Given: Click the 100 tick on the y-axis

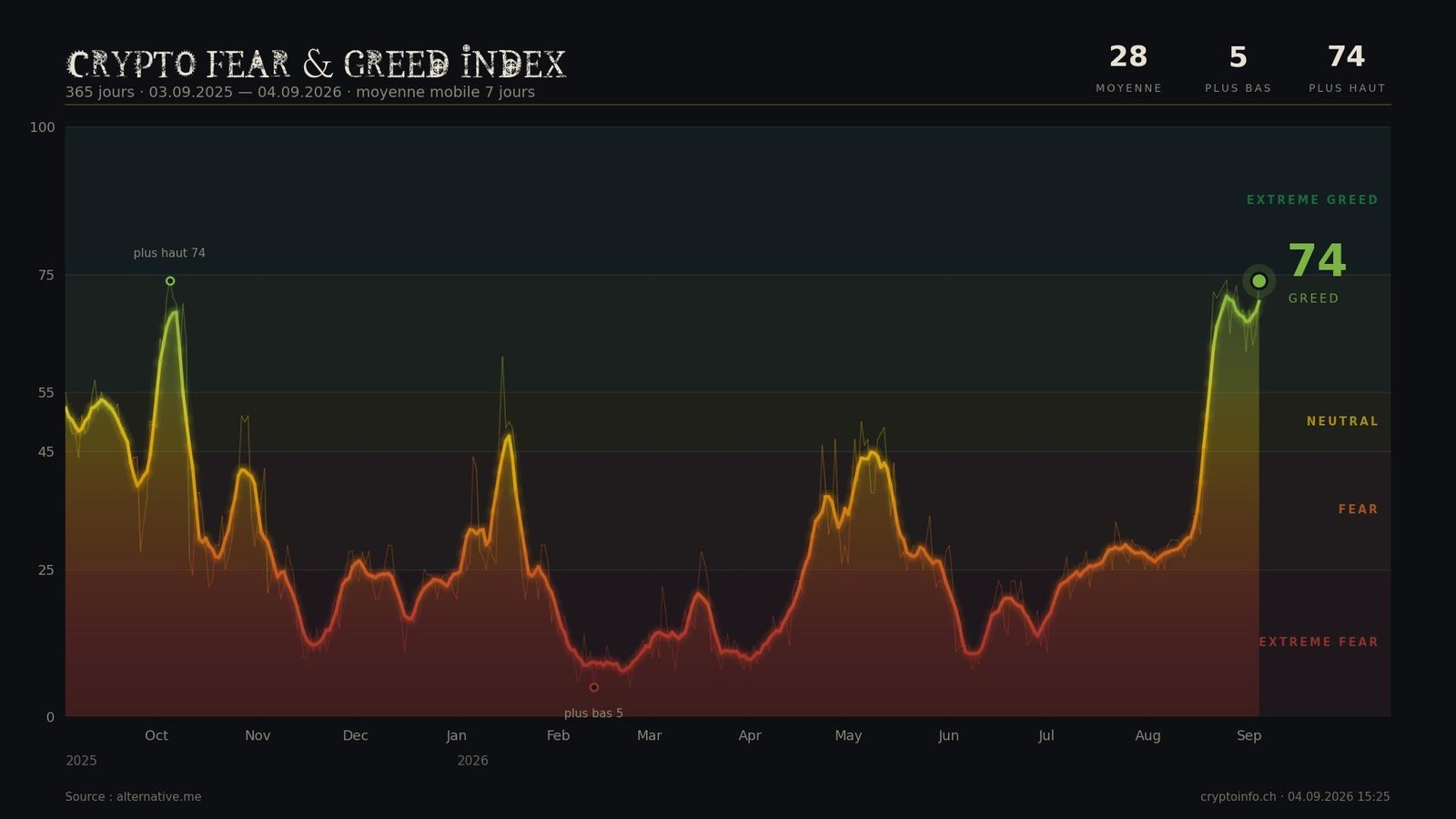Looking at the screenshot, I should pos(43,127).
